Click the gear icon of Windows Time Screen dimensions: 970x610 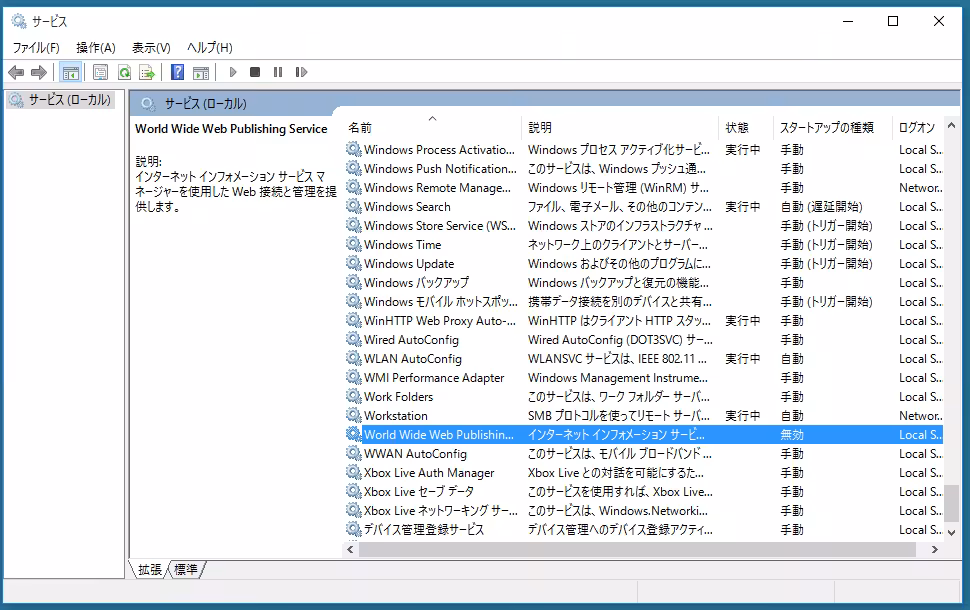tap(354, 244)
